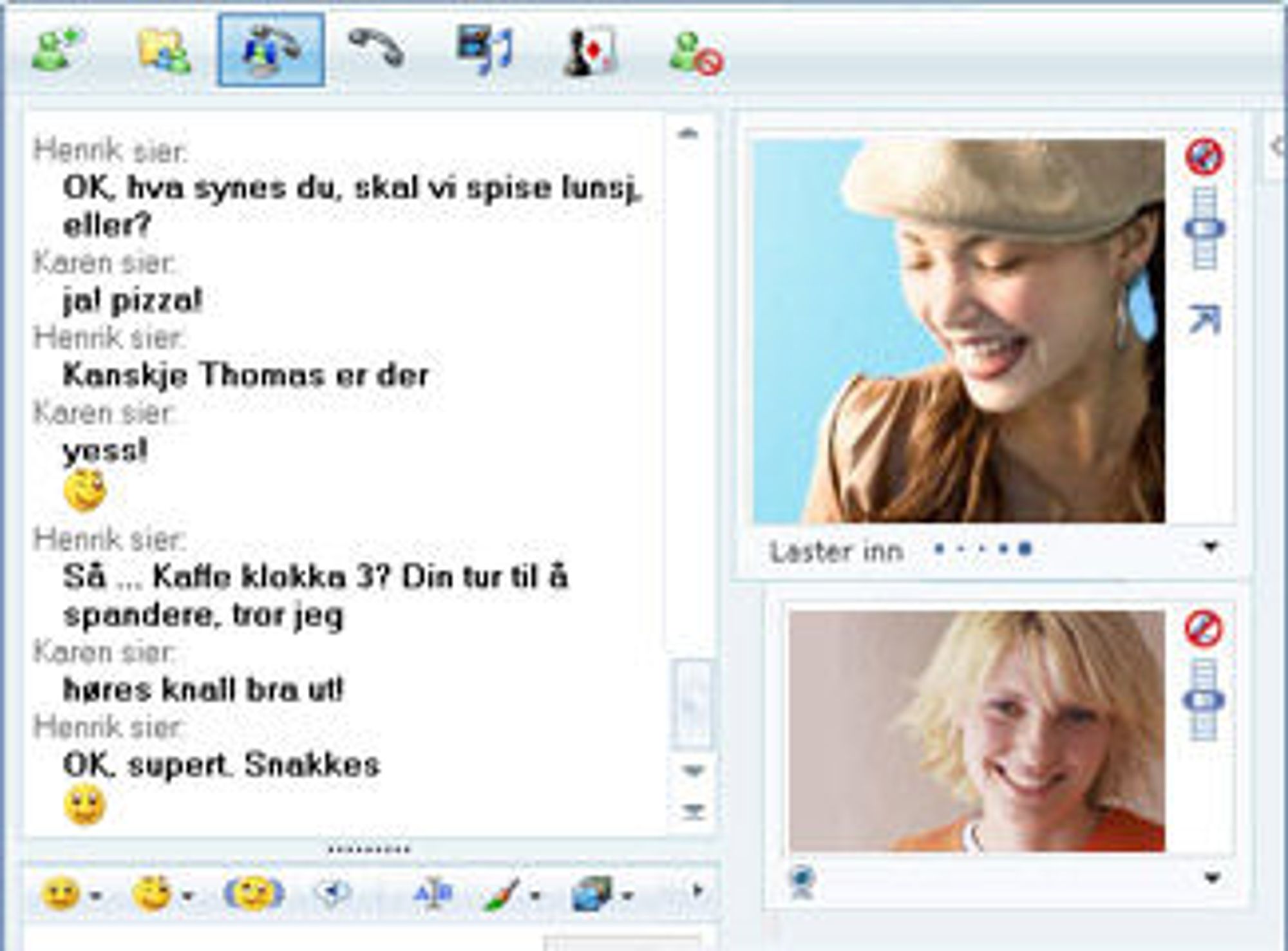
Task: Send a nudge with the shaking smiley
Action: coord(254,894)
